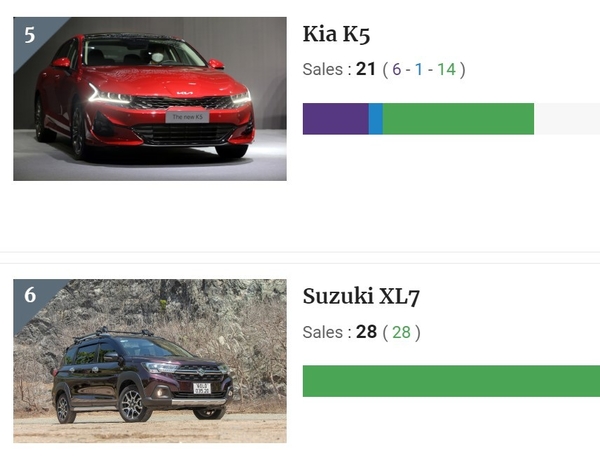This screenshot has width=600, height=467.
Task: Click the empty grey part of K5 bar
Action: [567, 119]
